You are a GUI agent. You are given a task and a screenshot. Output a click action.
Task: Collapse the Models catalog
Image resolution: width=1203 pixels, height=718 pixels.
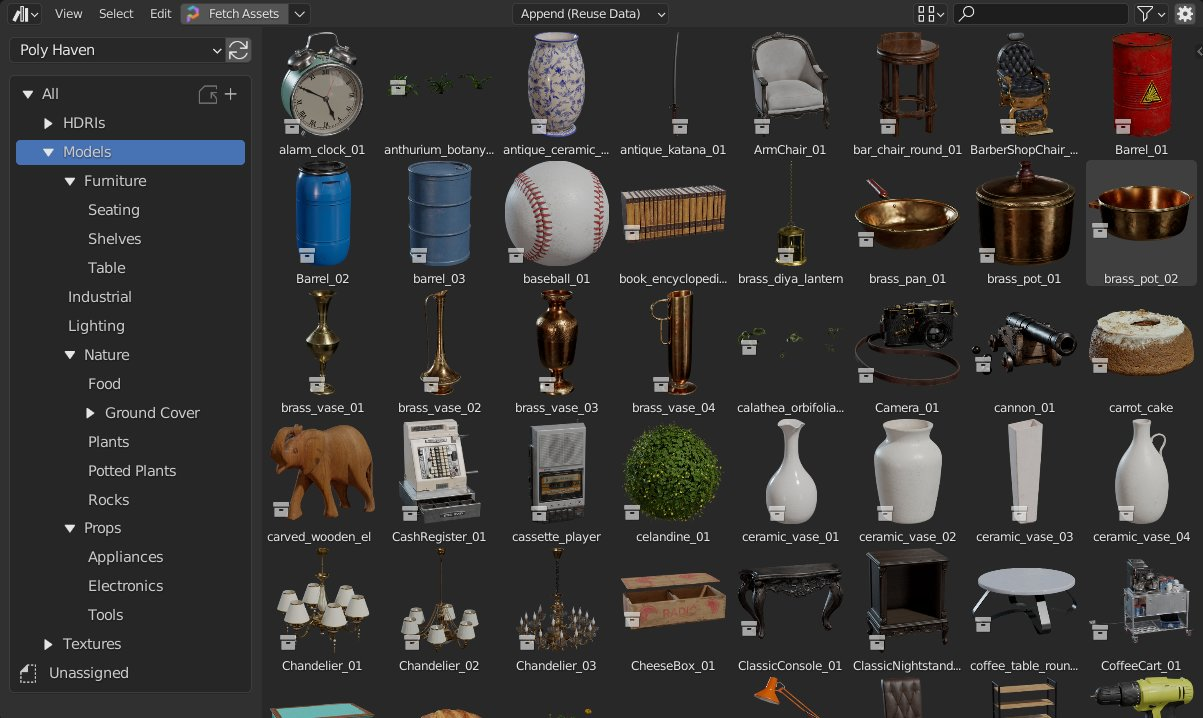[x=48, y=152]
